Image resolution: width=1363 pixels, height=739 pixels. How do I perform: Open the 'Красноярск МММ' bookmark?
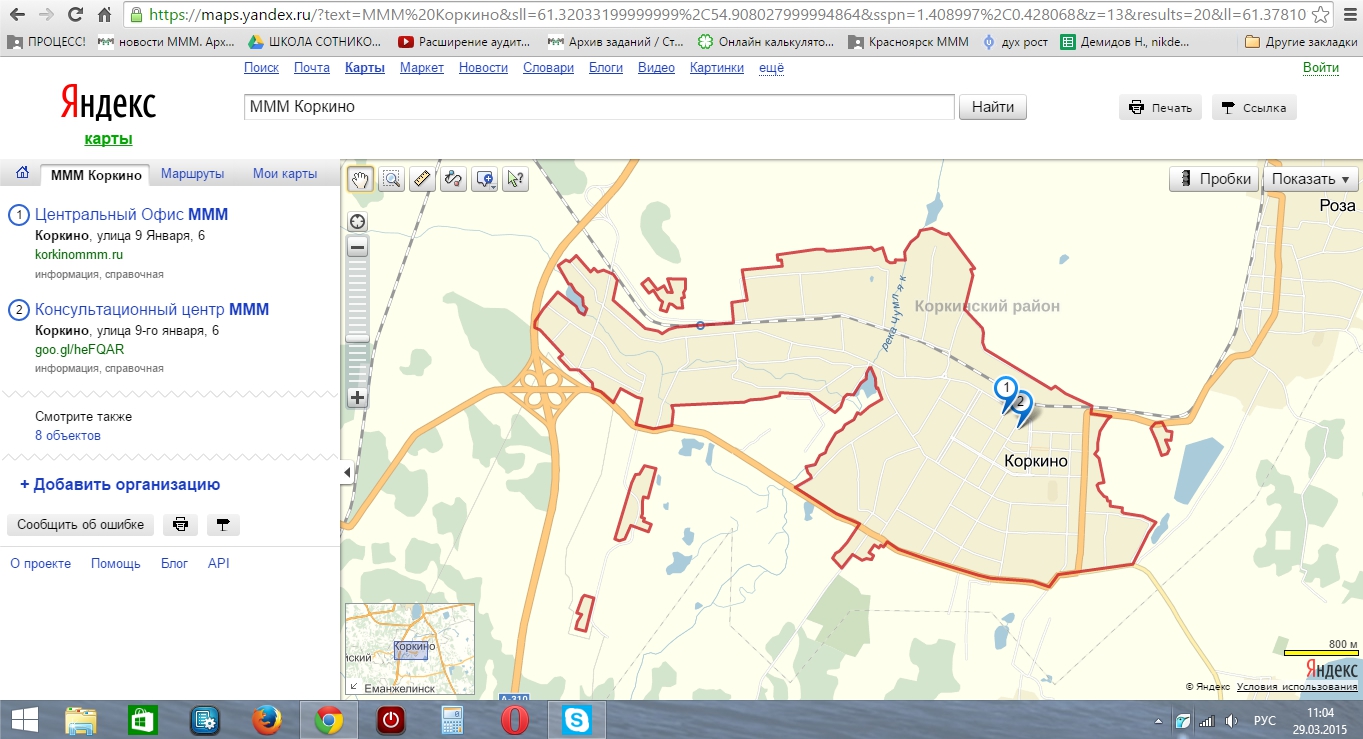908,42
